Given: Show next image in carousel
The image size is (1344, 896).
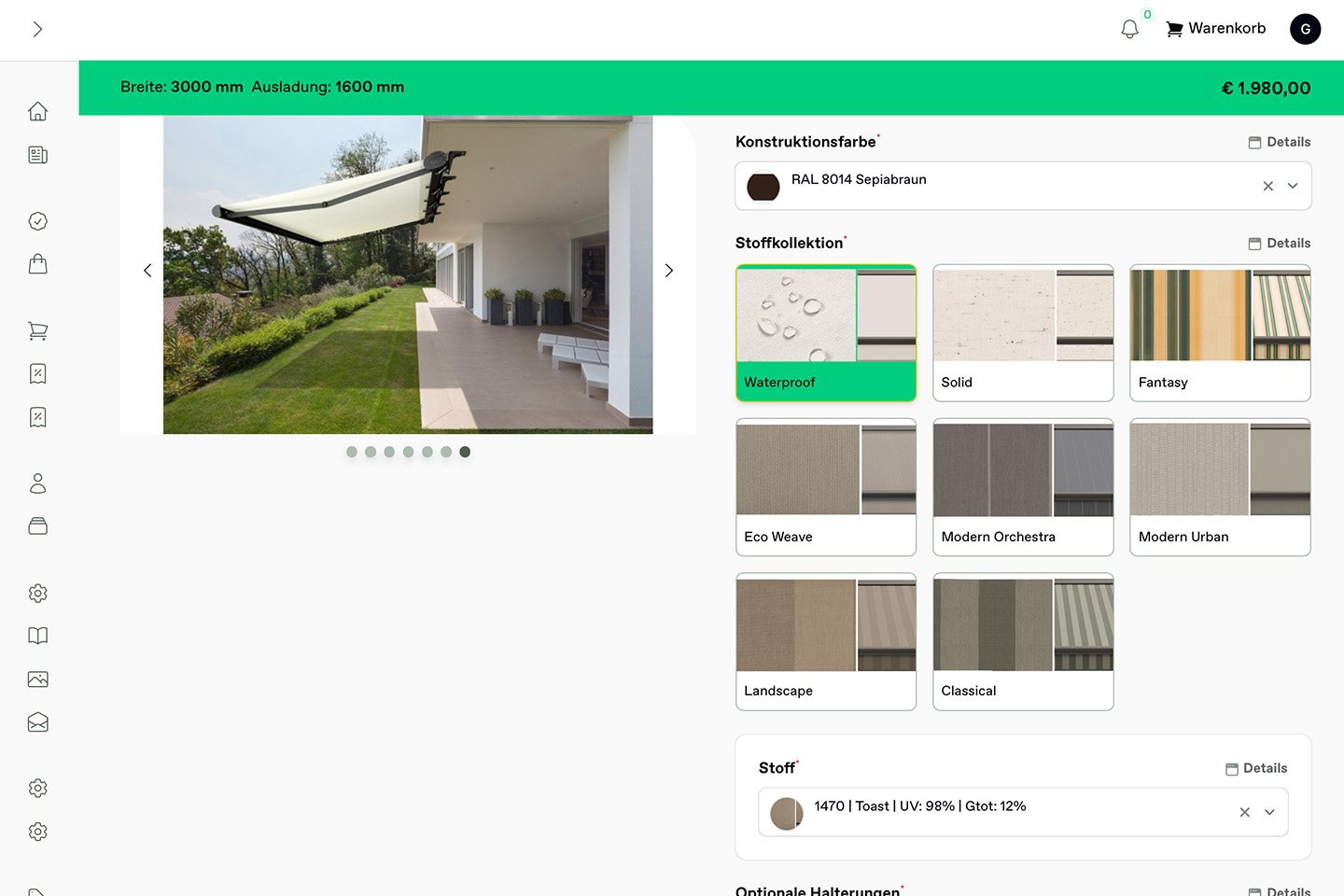Looking at the screenshot, I should [x=668, y=271].
